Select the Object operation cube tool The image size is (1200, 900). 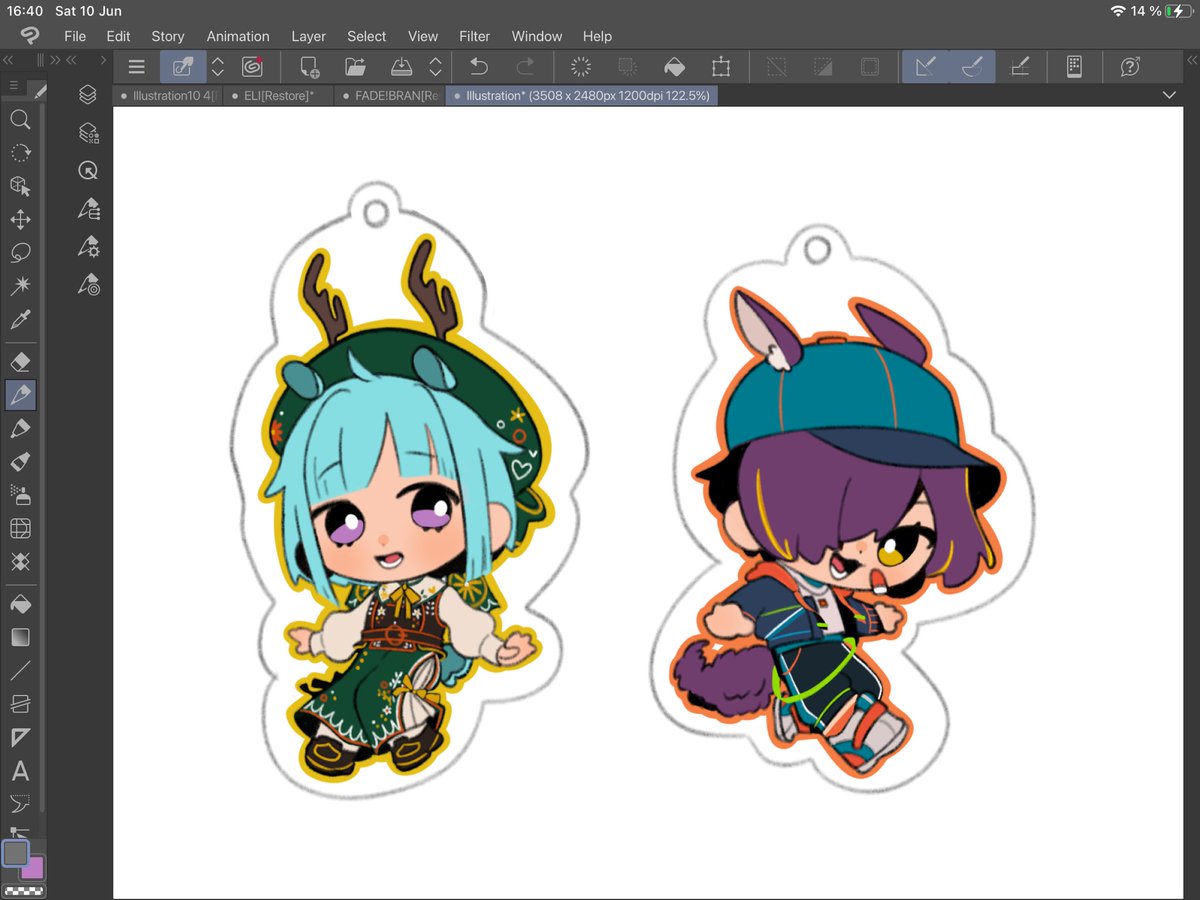pos(20,186)
